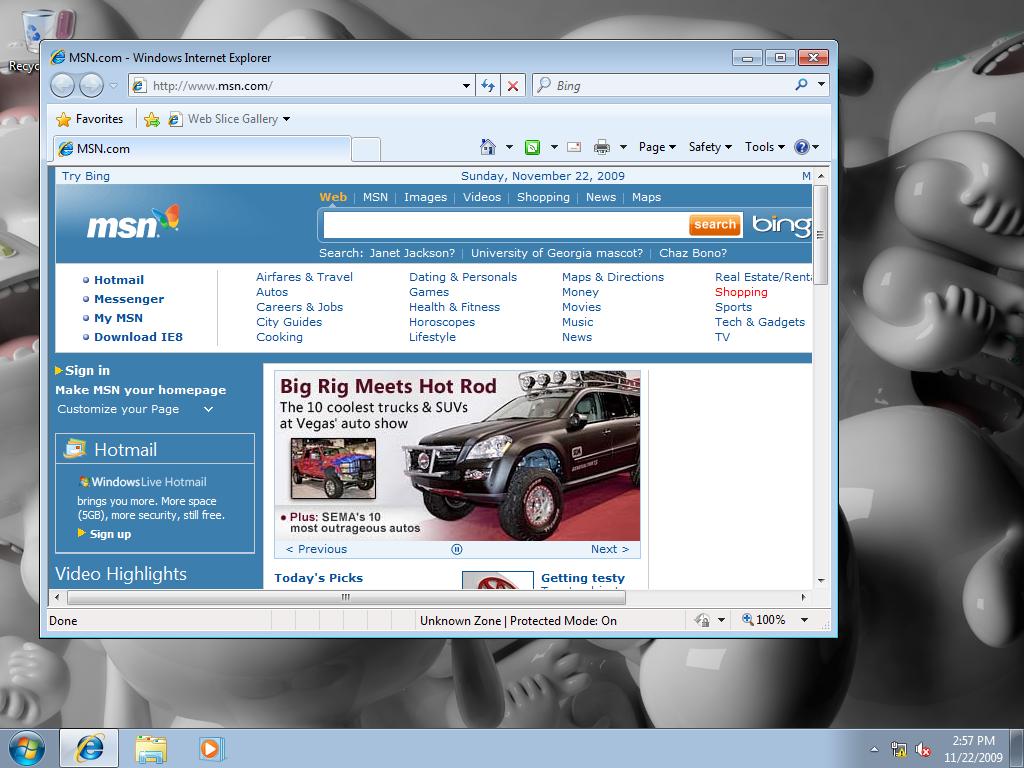Click the Home icon in command bar
1024x768 pixels.
click(488, 147)
